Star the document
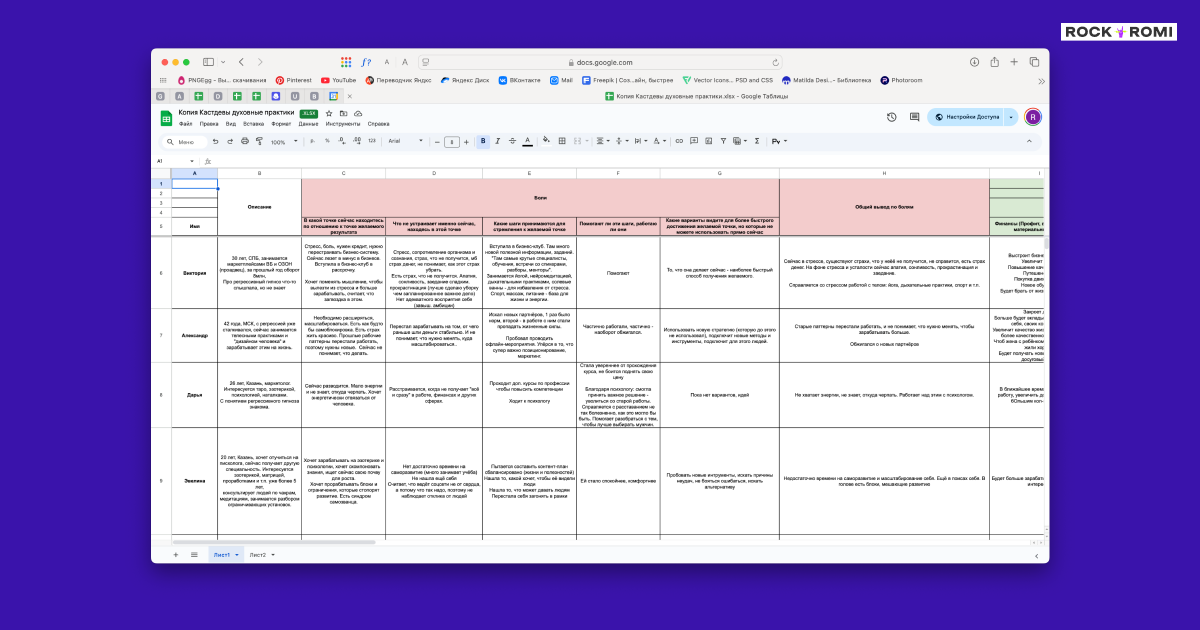The width and height of the screenshot is (1200, 630). (329, 113)
